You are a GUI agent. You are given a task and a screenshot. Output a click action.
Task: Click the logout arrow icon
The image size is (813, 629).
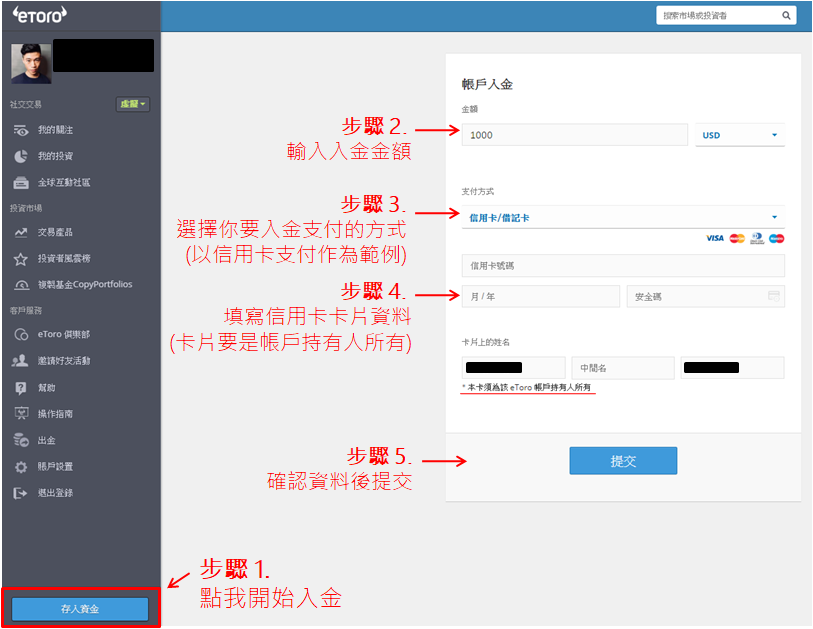(x=20, y=493)
